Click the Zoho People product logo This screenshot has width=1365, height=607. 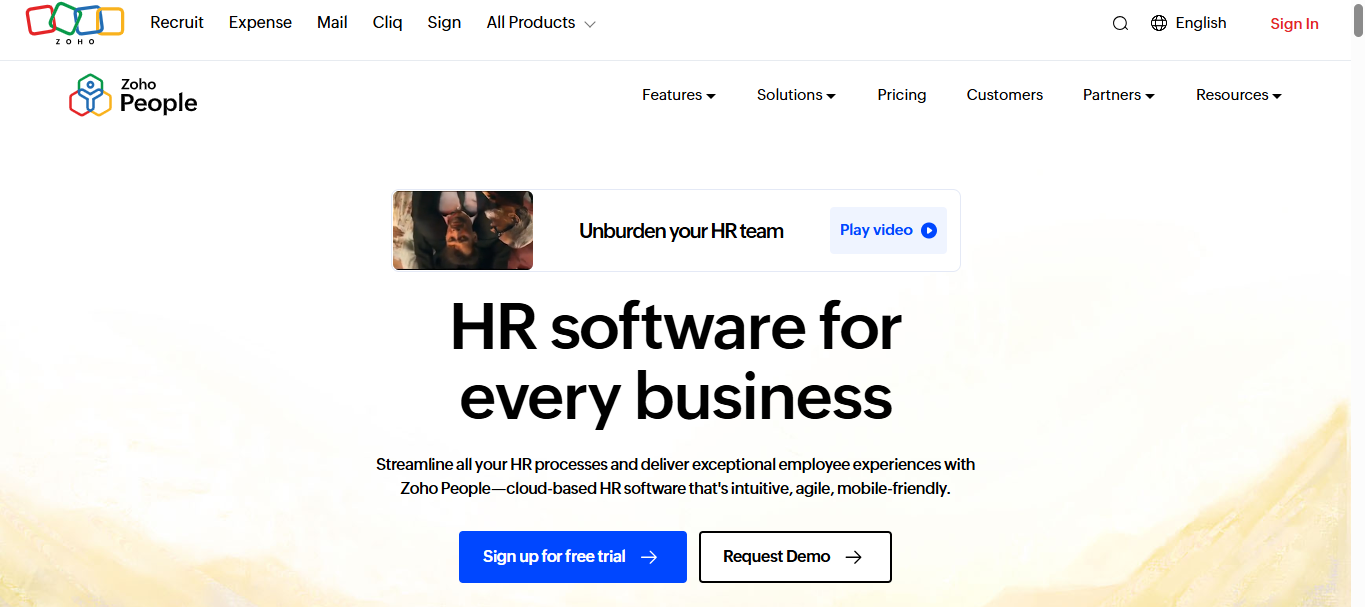coord(133,95)
